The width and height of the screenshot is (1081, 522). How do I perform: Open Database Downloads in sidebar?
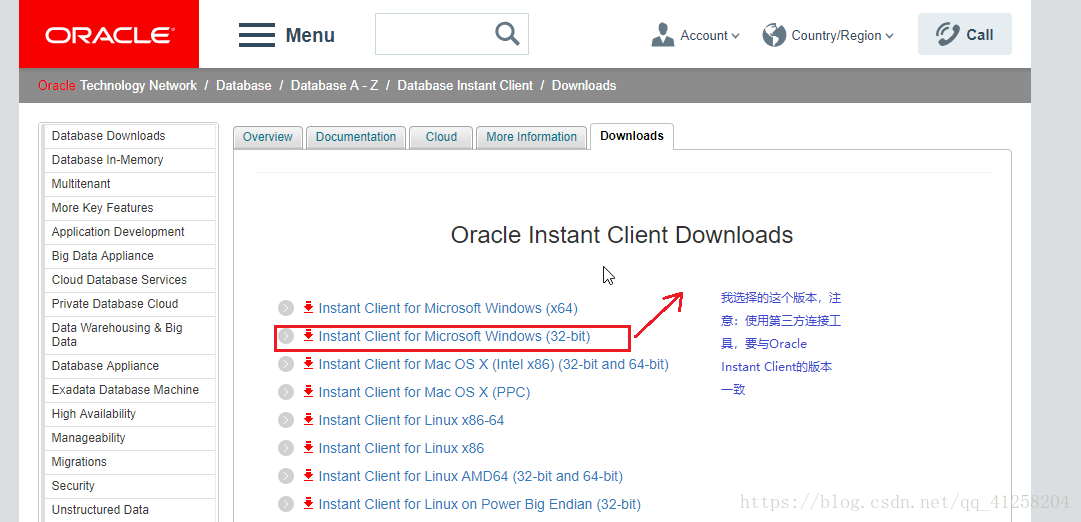point(130,136)
